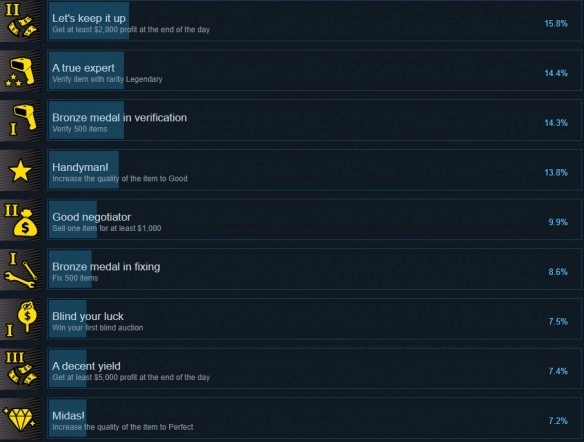
Task: Click the wrench and screwdriver fixing icon
Action: pyautogui.click(x=20, y=270)
